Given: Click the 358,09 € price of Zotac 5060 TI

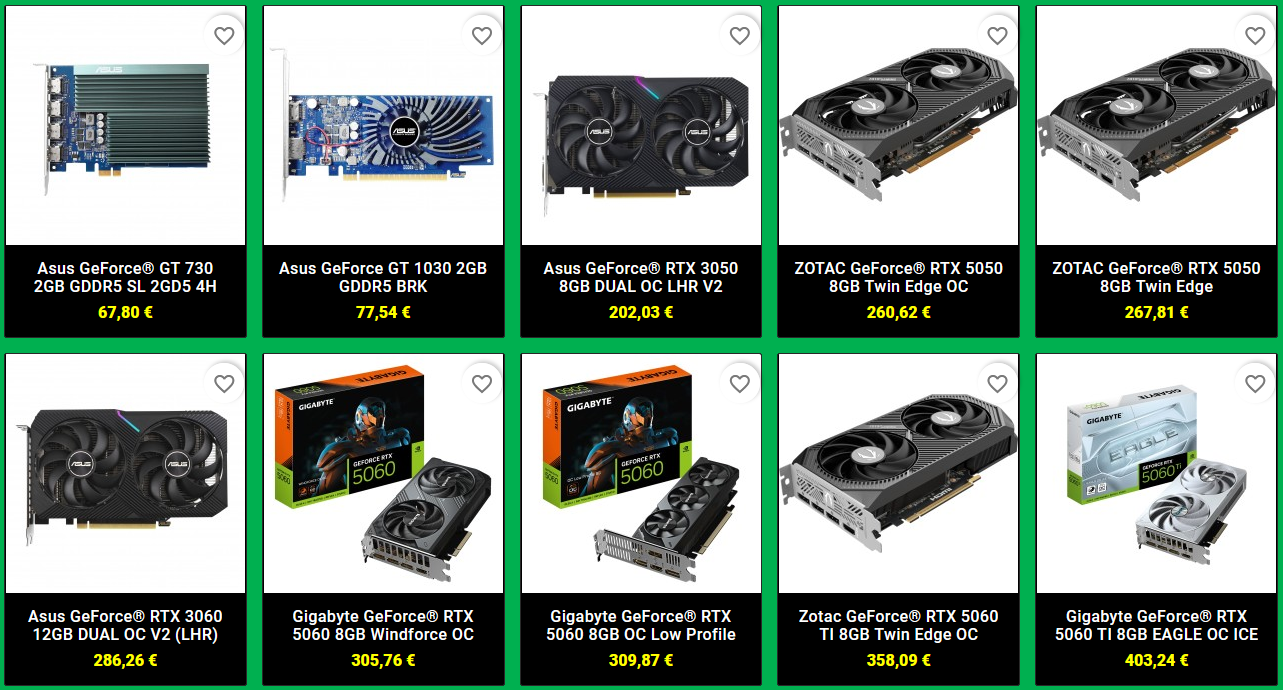Looking at the screenshot, I should 898,660.
